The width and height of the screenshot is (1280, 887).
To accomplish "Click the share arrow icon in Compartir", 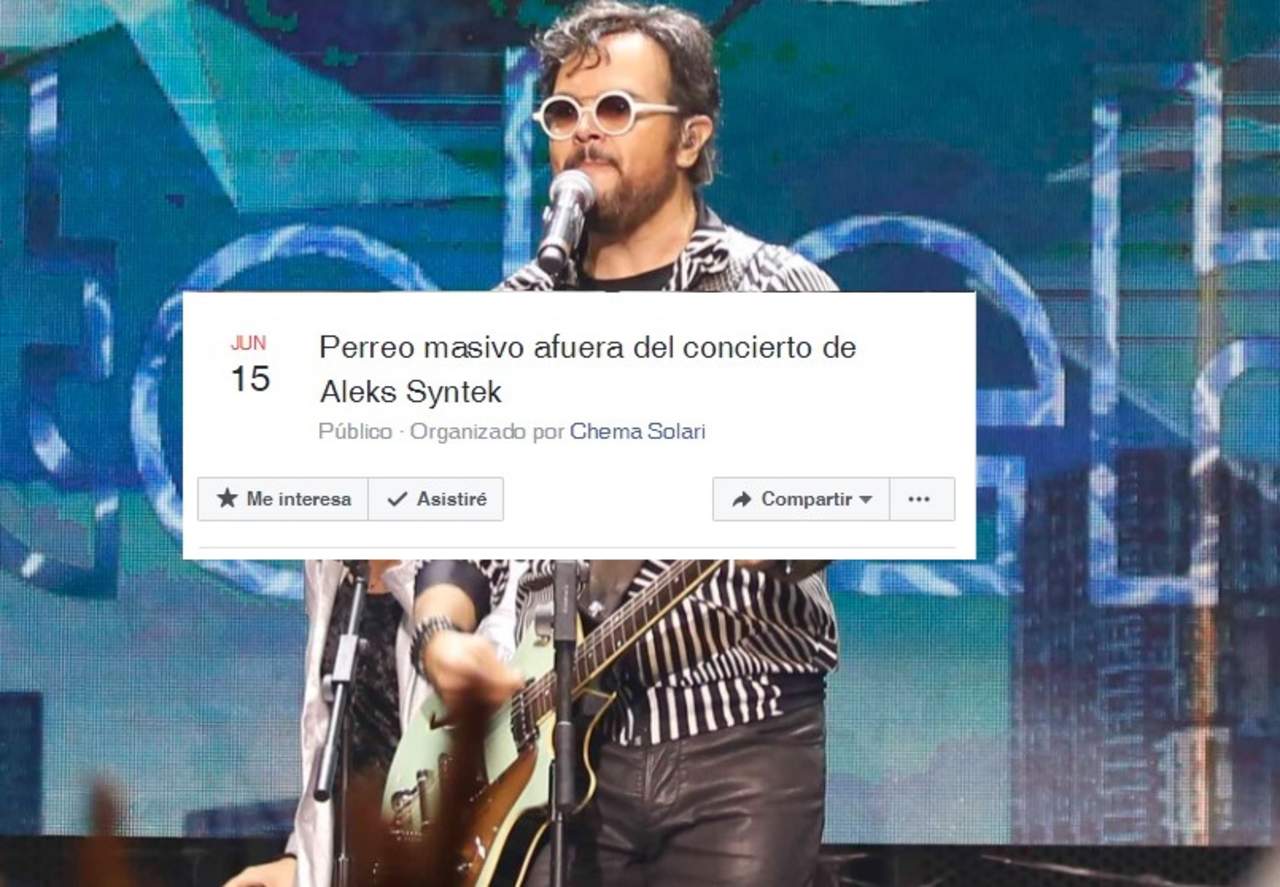I will click(x=741, y=499).
